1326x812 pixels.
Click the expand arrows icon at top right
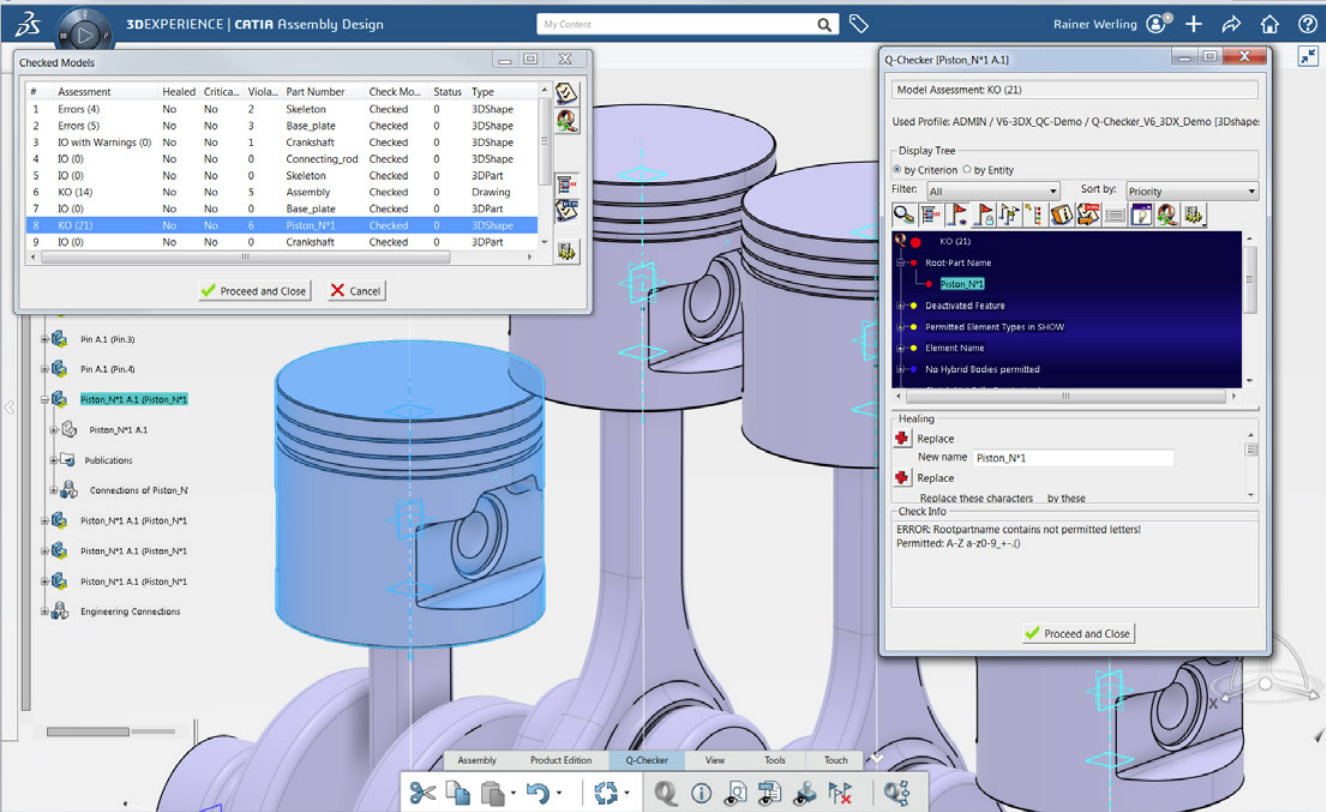point(1308,56)
